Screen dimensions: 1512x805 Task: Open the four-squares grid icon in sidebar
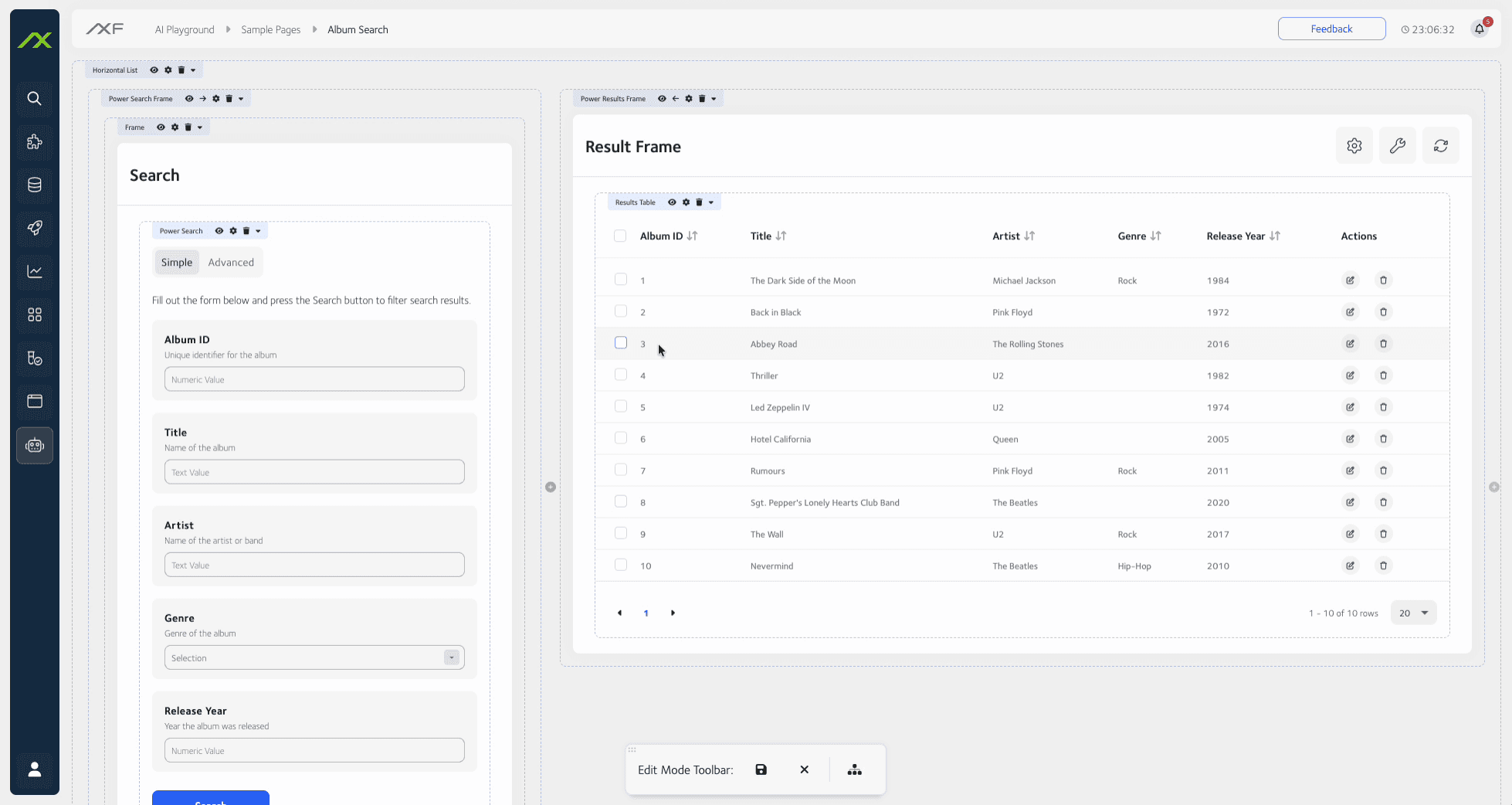click(34, 314)
